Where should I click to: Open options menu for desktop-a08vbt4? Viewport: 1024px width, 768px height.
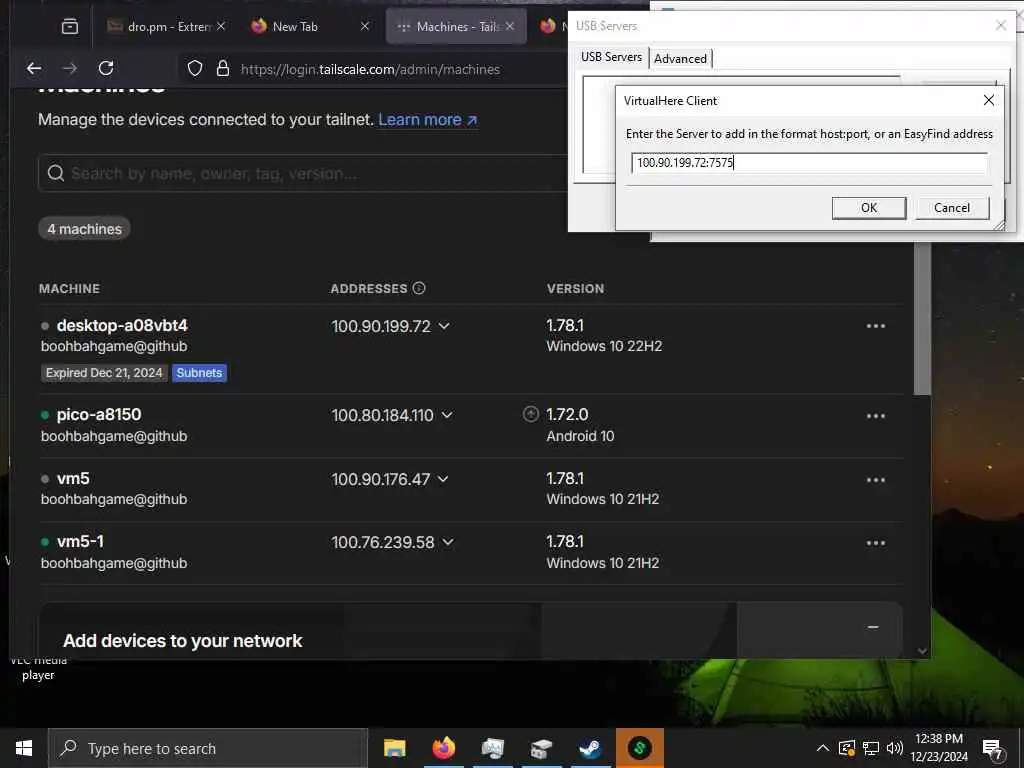(x=875, y=326)
